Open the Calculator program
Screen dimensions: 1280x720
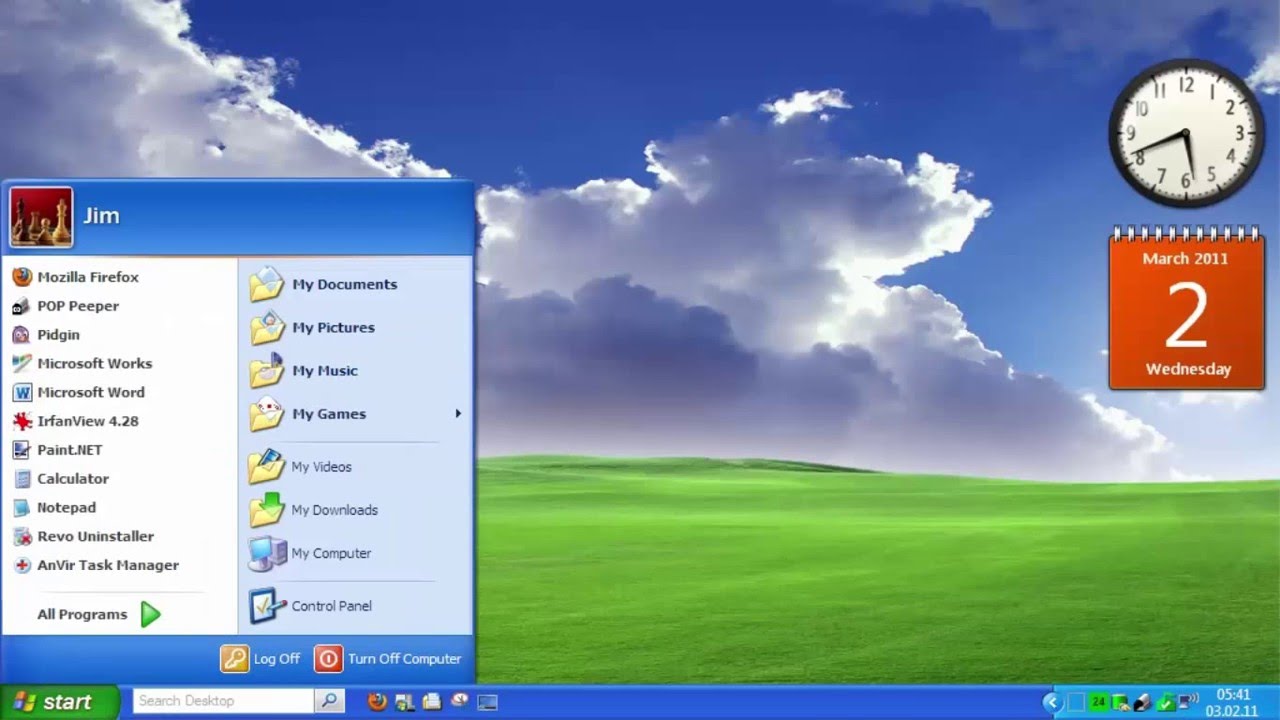pos(61,479)
